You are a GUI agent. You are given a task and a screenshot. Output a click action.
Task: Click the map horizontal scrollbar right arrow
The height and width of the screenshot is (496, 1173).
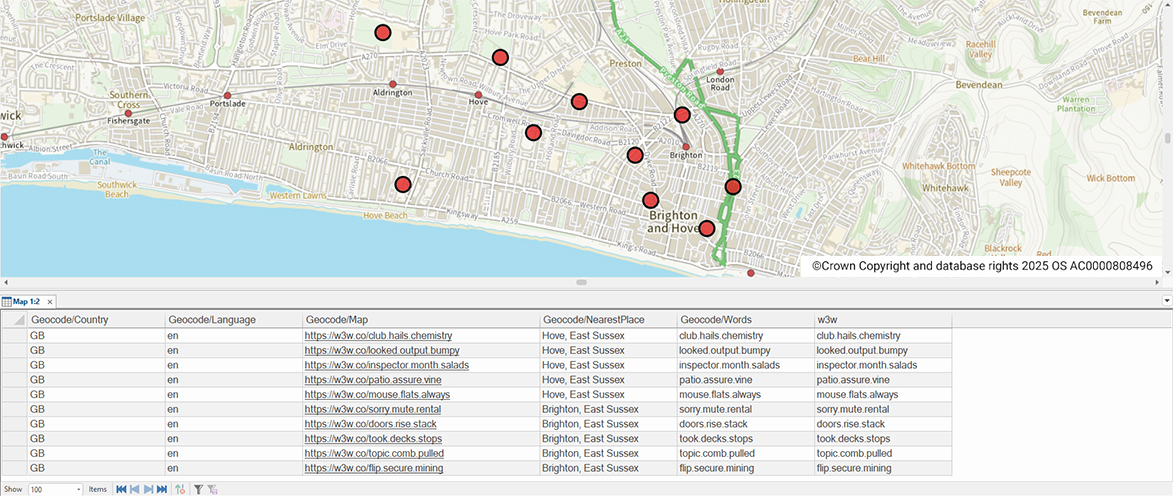[1159, 283]
